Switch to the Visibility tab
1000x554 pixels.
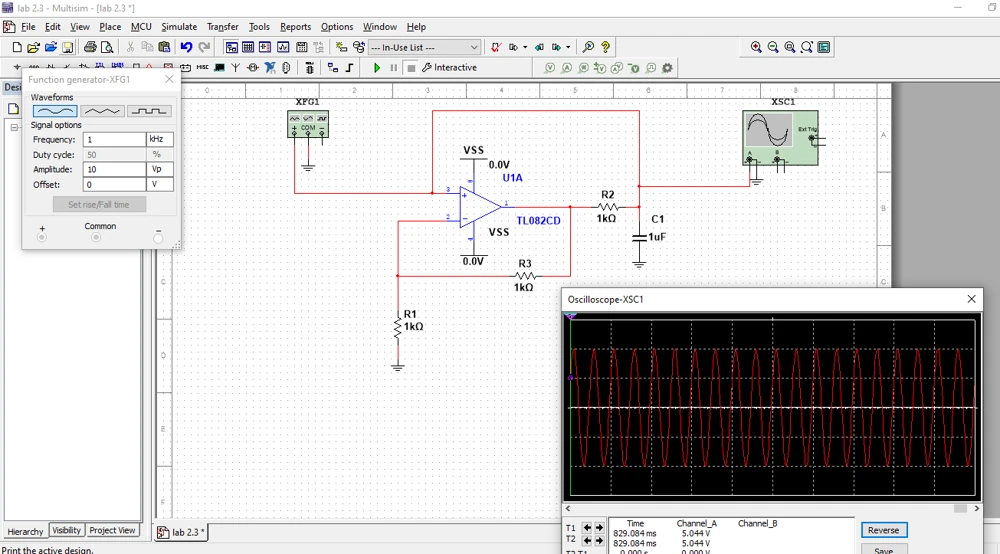[x=66, y=530]
